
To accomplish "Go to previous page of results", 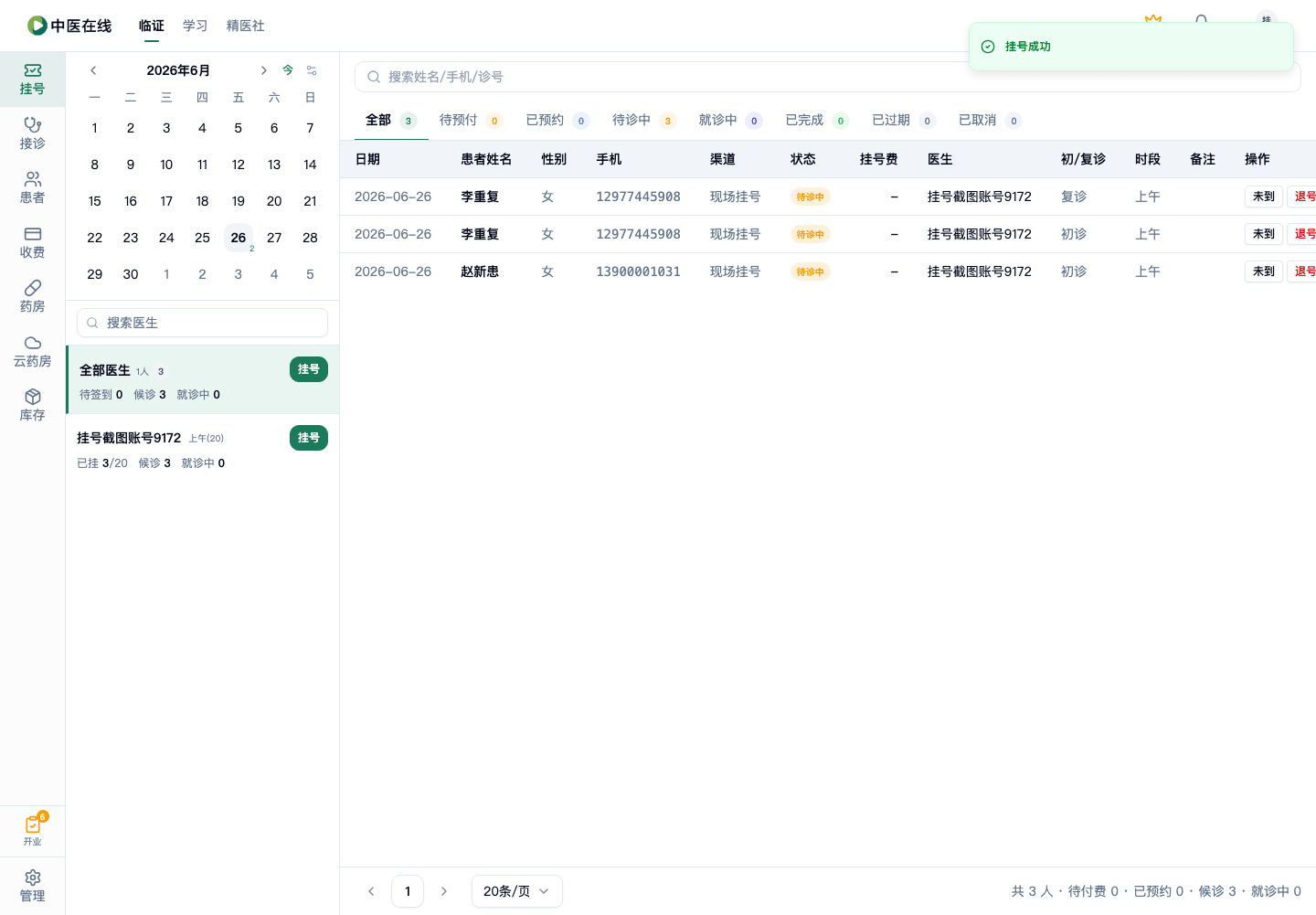I will point(371,891).
